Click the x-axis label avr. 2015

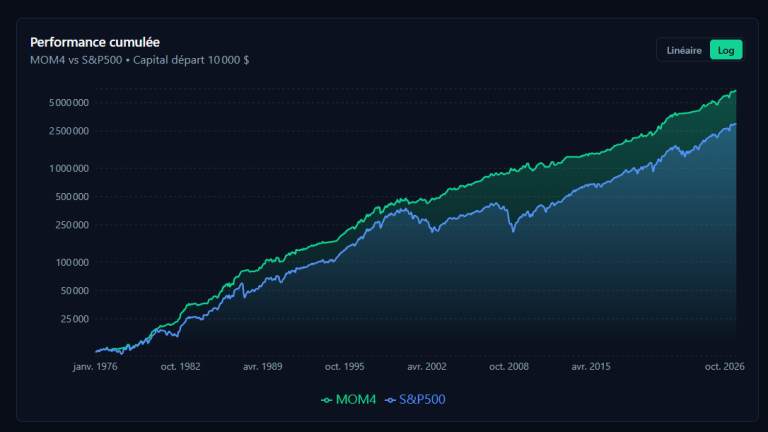(591, 366)
